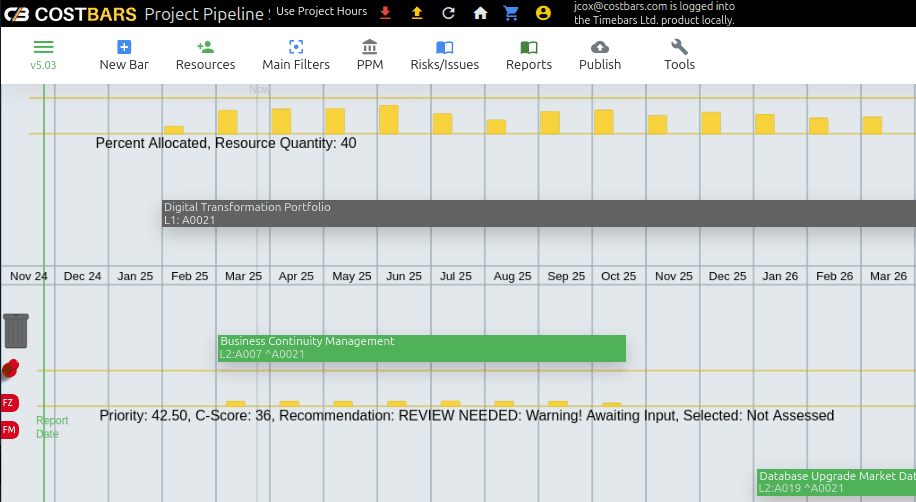This screenshot has height=502, width=916.
Task: Select the Business Continuity Management bar
Action: 422,348
